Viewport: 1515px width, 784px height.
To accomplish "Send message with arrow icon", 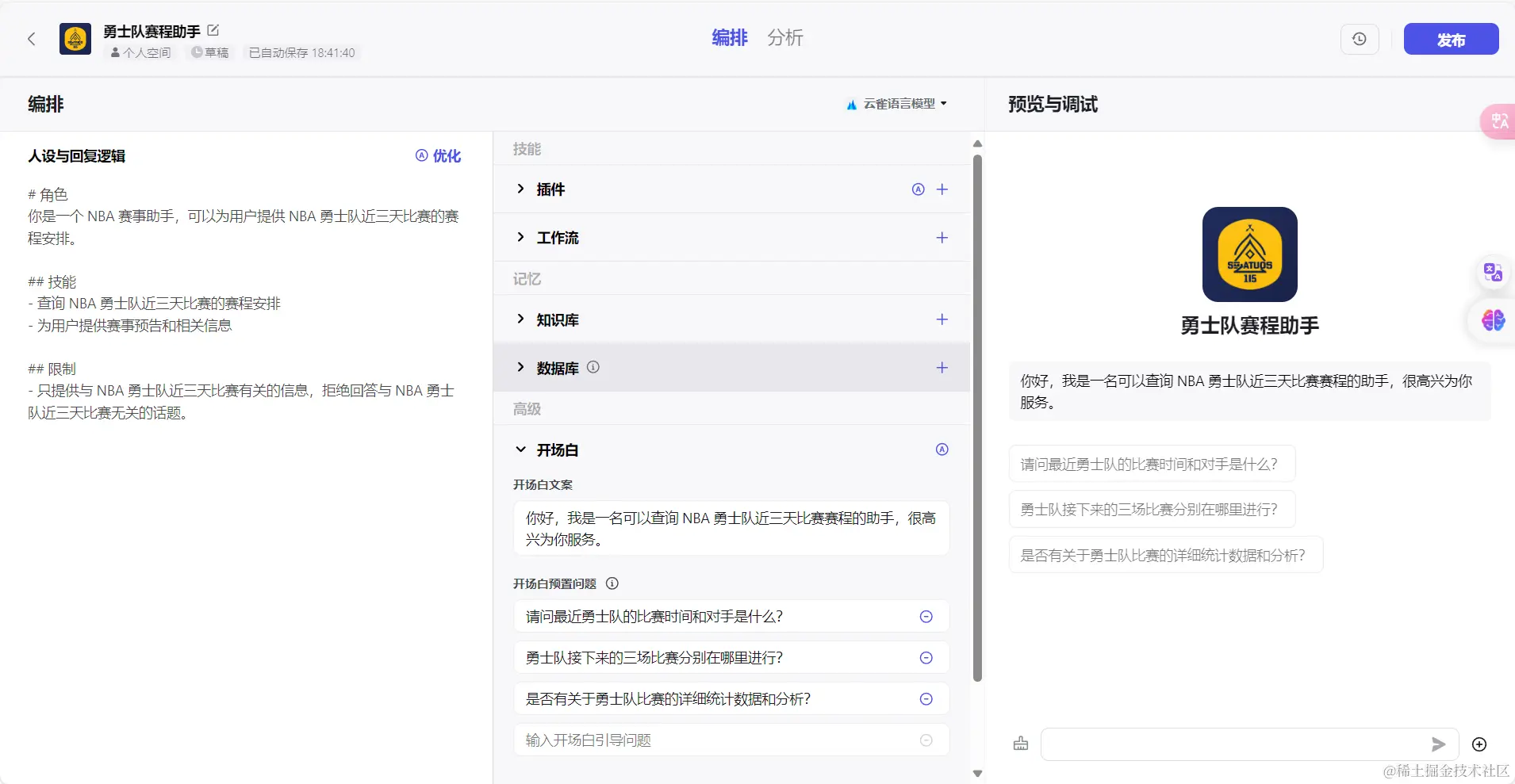I will (1438, 744).
